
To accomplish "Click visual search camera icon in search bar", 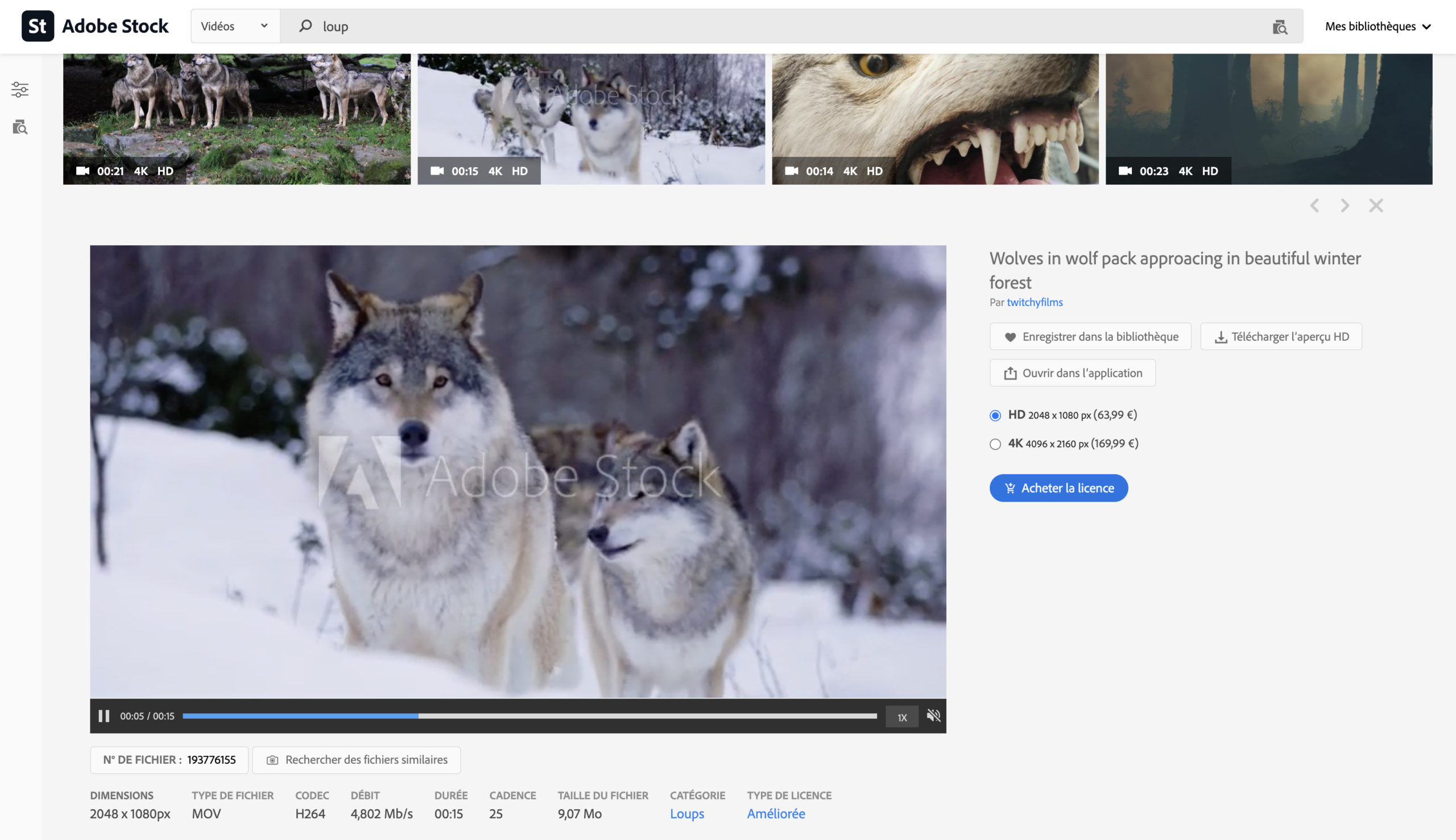I will click(1280, 27).
